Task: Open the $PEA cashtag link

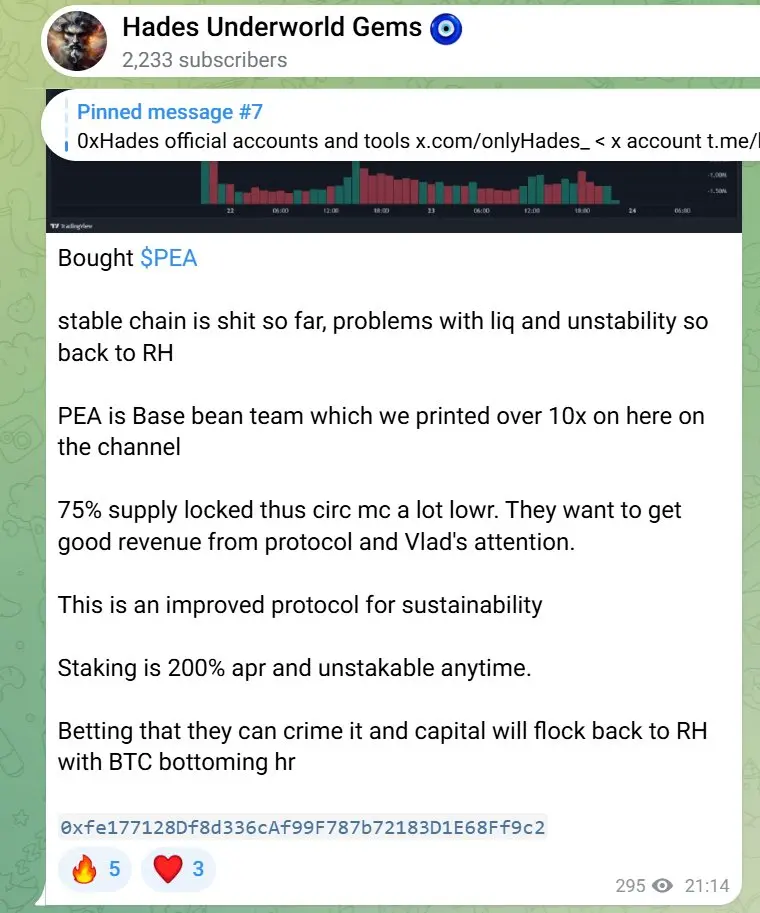Action: (x=169, y=258)
